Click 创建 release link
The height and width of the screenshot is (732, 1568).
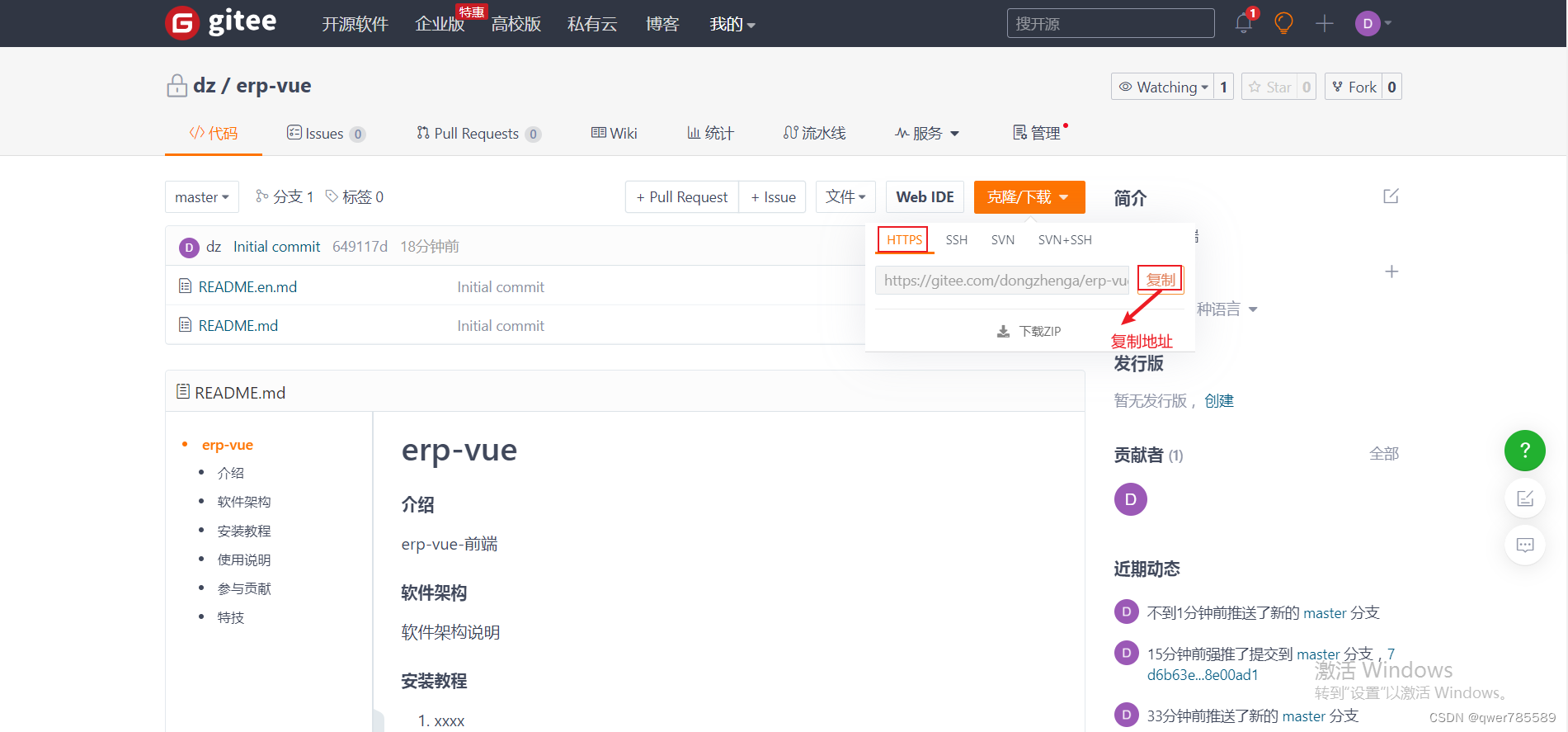tap(1219, 400)
